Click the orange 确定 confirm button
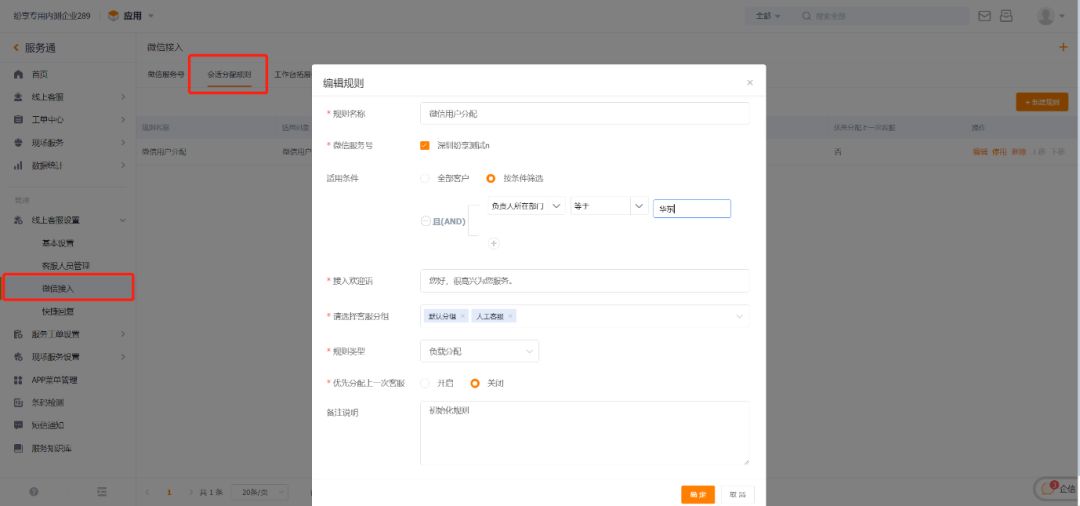Image resolution: width=1080 pixels, height=506 pixels. tap(698, 495)
